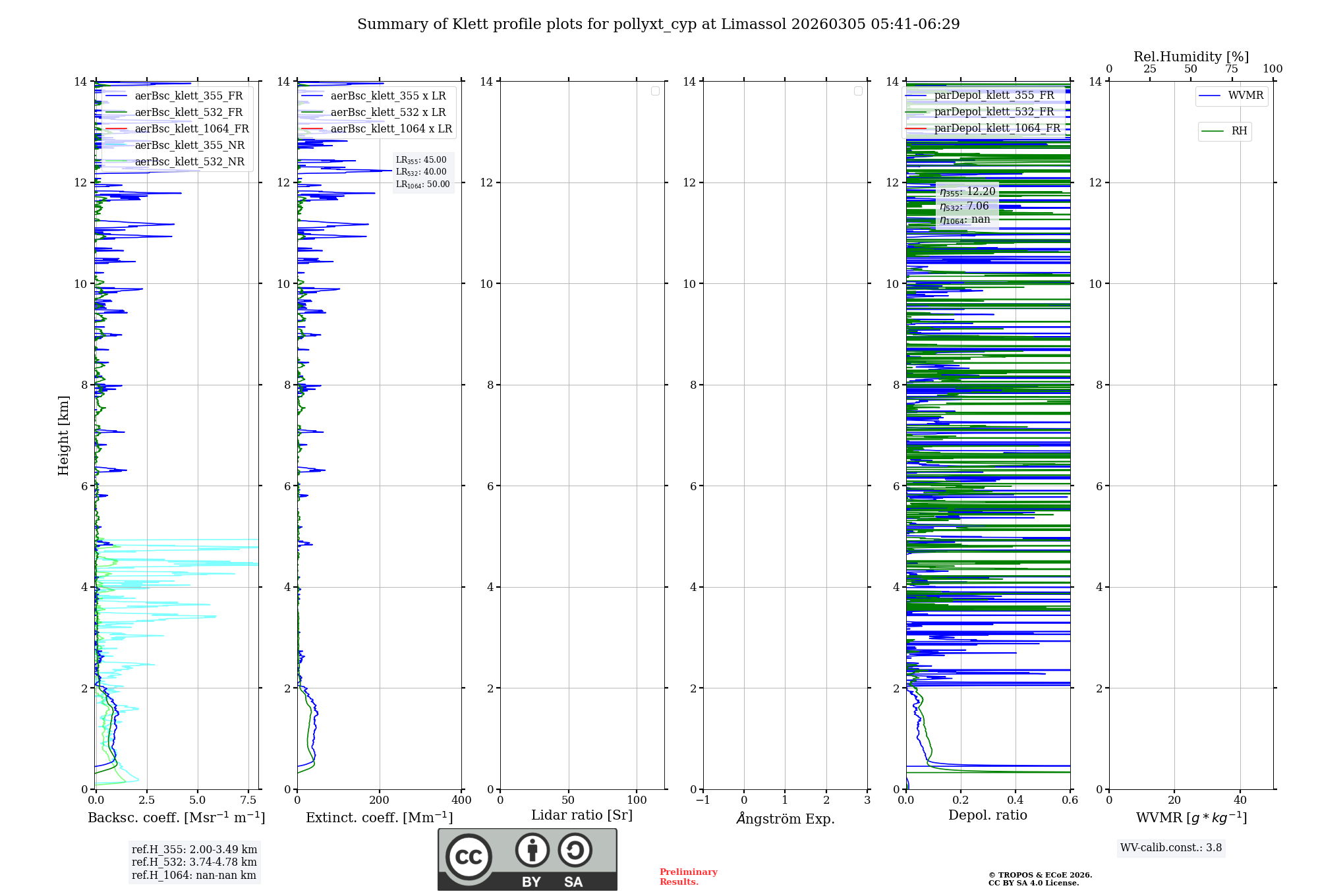Click the empty legend box in Ångström panel

coord(858,91)
